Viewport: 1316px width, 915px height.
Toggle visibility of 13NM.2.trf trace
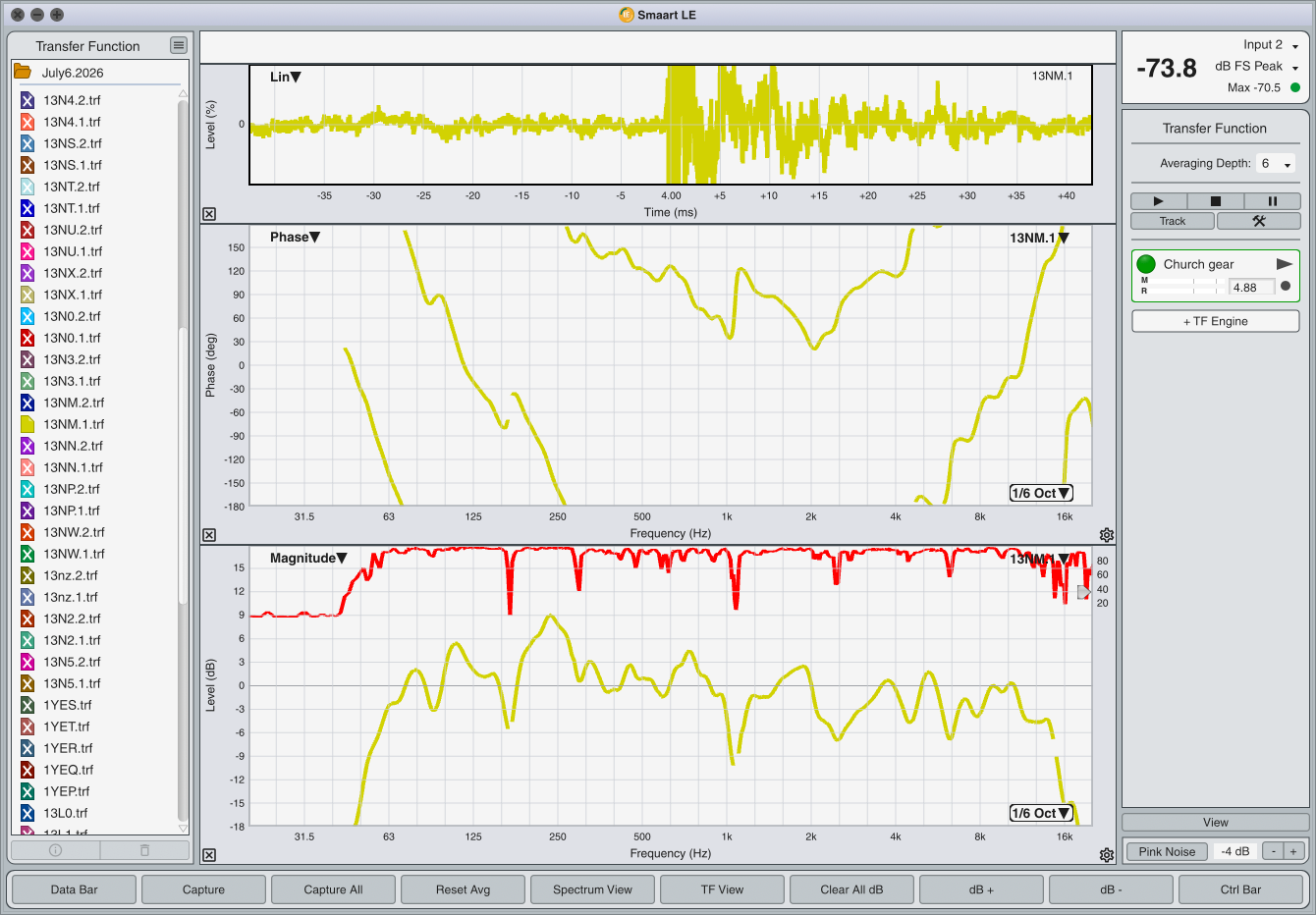[x=27, y=403]
